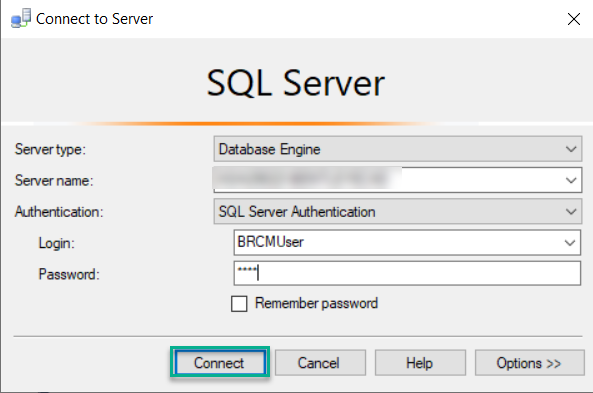Open the Server name dropdown arrow
The image size is (593, 393).
pos(571,180)
